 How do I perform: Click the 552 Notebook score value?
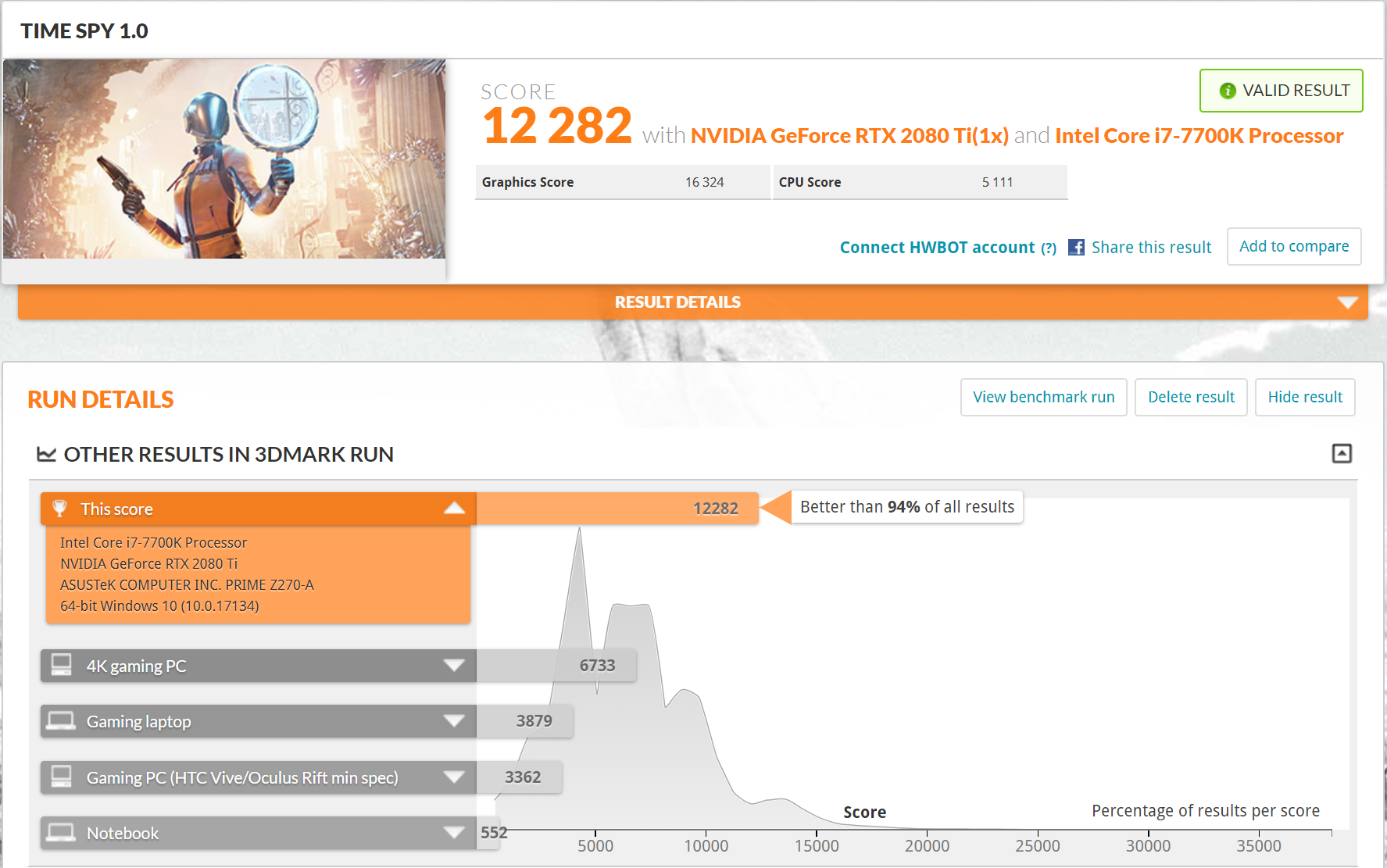(494, 833)
